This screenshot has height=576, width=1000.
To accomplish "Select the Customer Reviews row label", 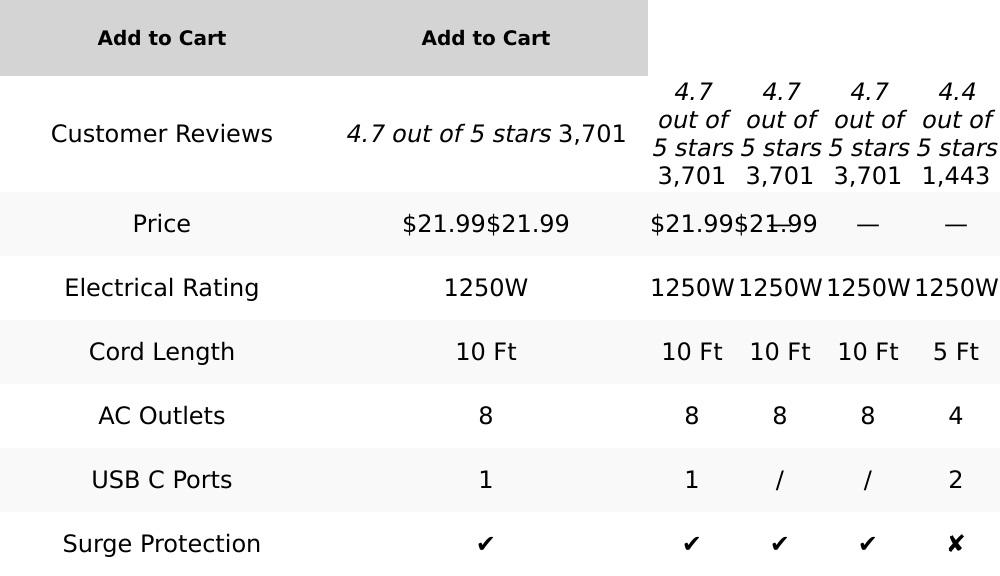I will pyautogui.click(x=162, y=134).
